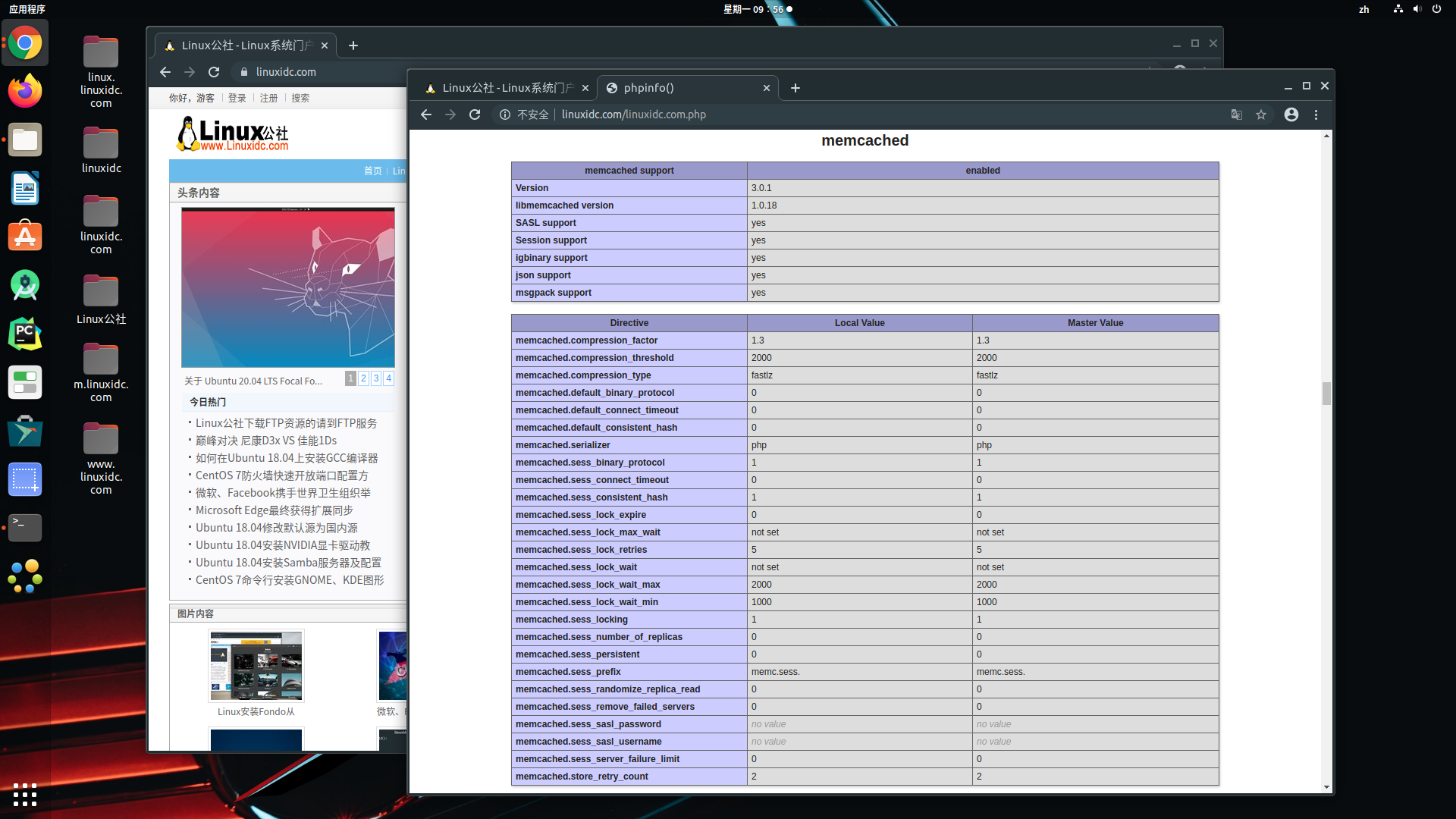Viewport: 1456px width, 819px height.
Task: Click the 登录 link
Action: click(x=237, y=98)
